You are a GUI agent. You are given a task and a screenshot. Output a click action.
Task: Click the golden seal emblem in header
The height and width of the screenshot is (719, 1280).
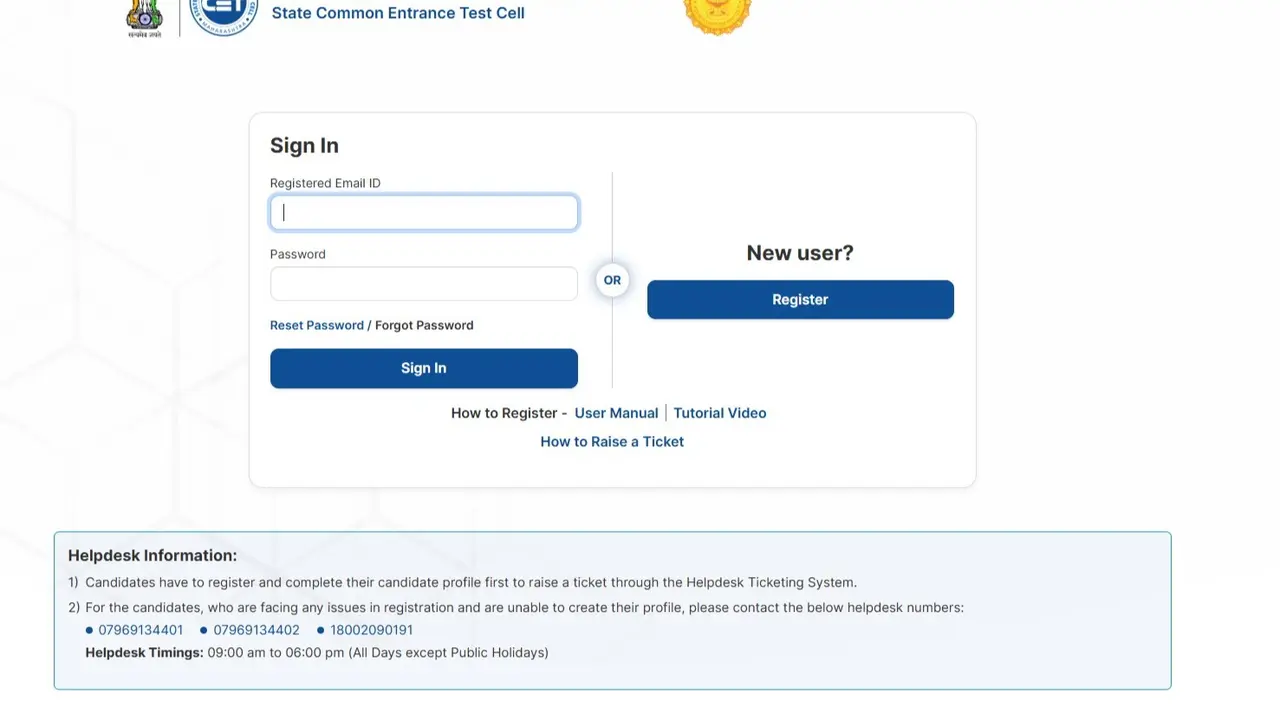coord(717,15)
